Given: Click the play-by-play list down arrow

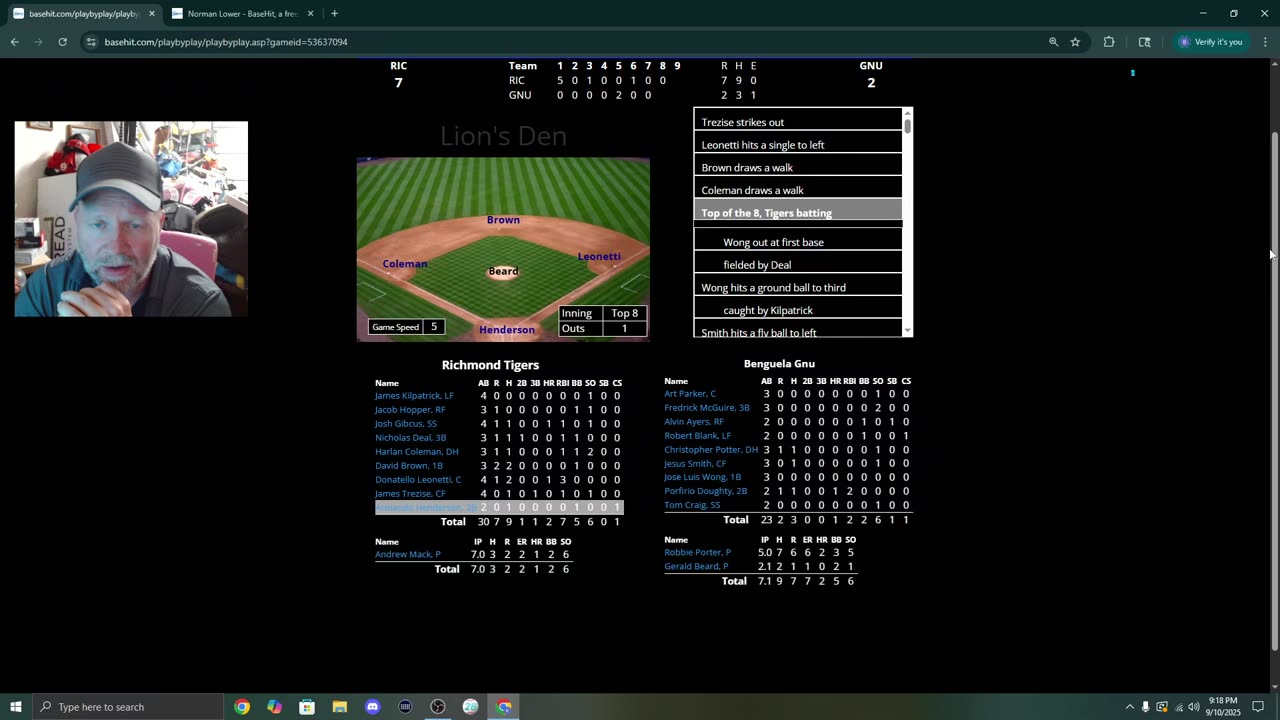Looking at the screenshot, I should pyautogui.click(x=907, y=330).
